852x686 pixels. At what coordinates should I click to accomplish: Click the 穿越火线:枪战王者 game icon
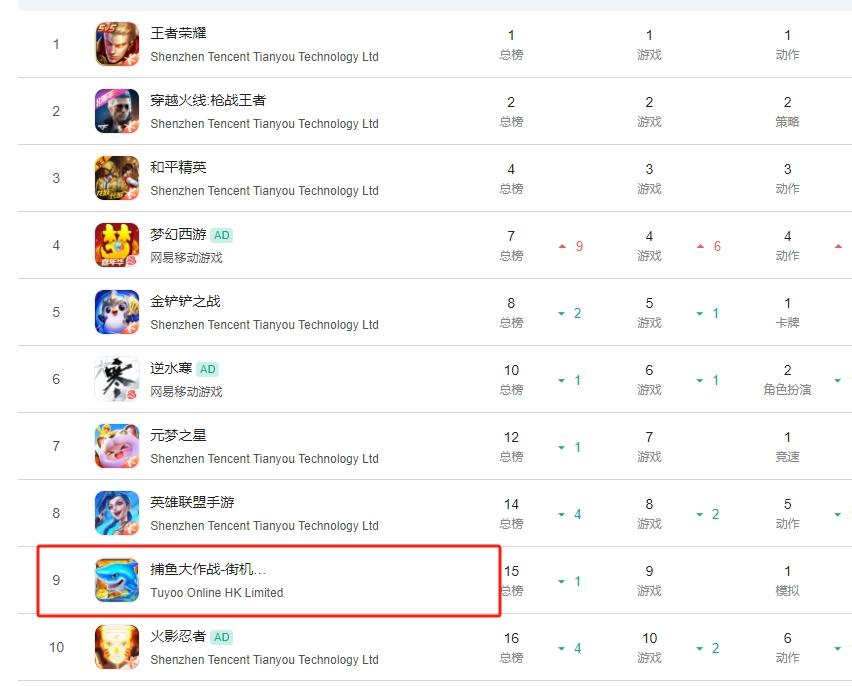(117, 111)
